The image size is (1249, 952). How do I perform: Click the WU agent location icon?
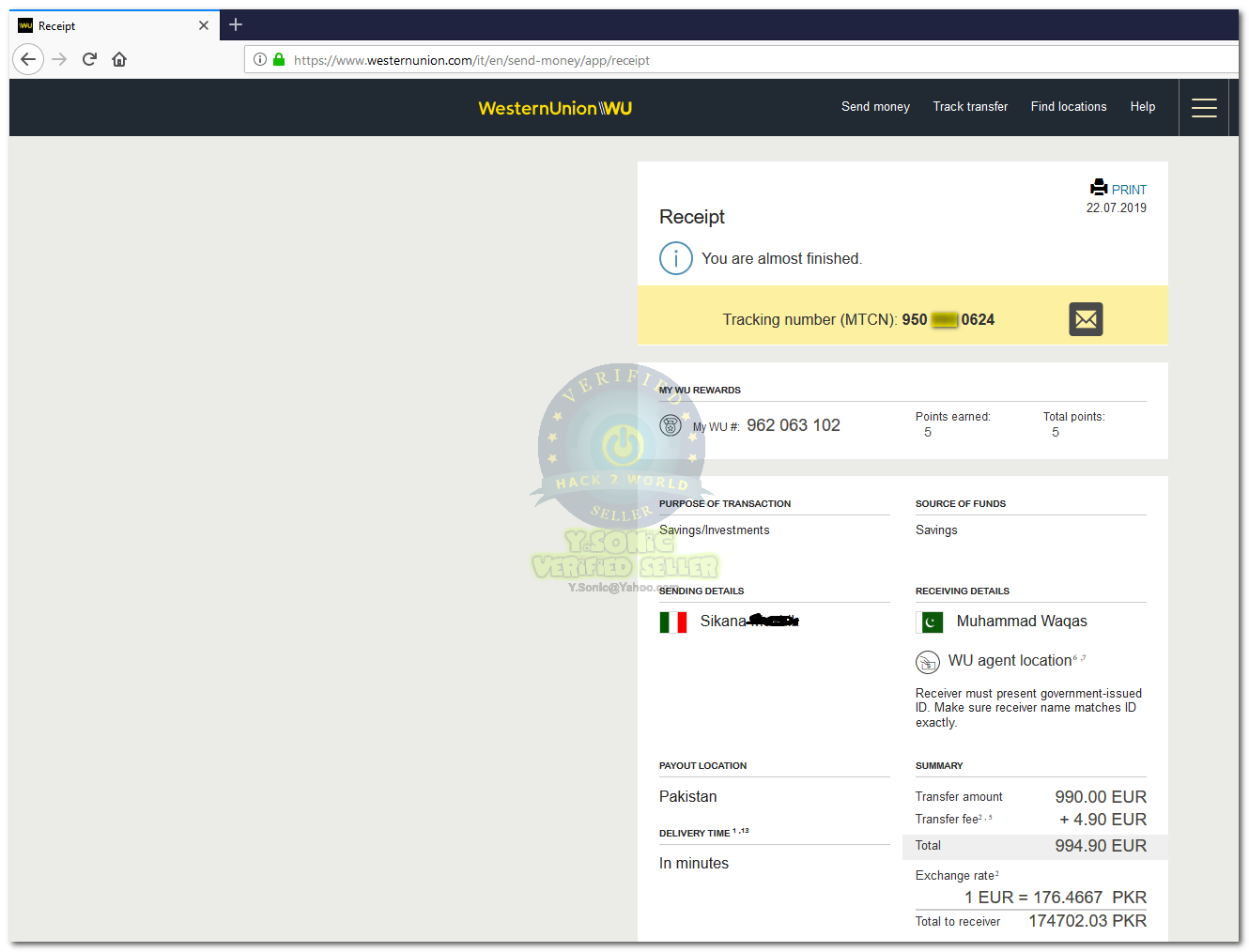point(928,662)
